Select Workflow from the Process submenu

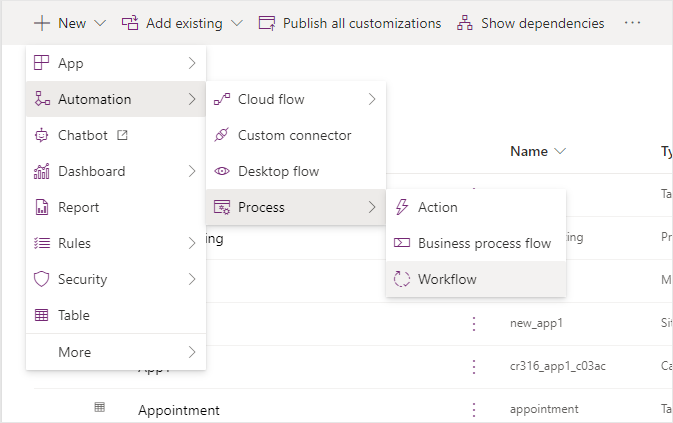447,279
